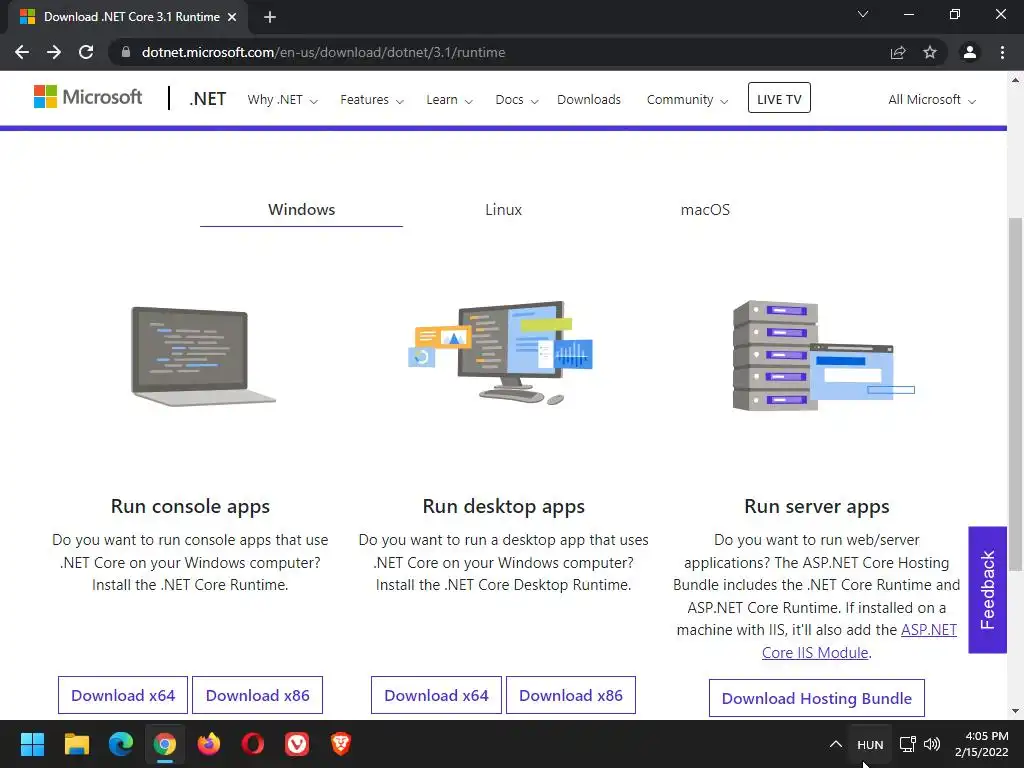Launch Microsoft Edge from taskbar

coord(121,744)
